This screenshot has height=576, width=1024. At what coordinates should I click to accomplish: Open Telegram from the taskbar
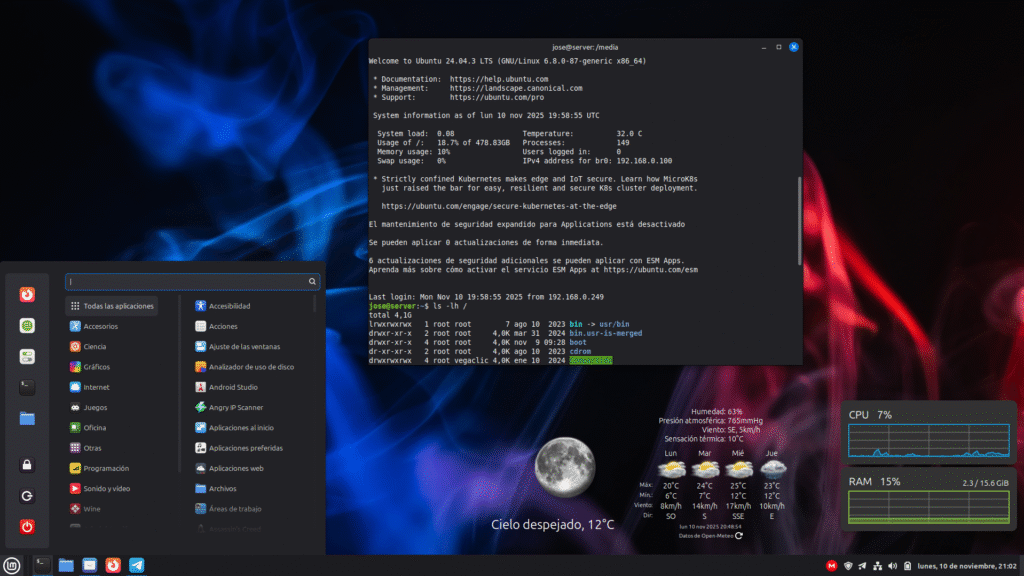(137, 565)
